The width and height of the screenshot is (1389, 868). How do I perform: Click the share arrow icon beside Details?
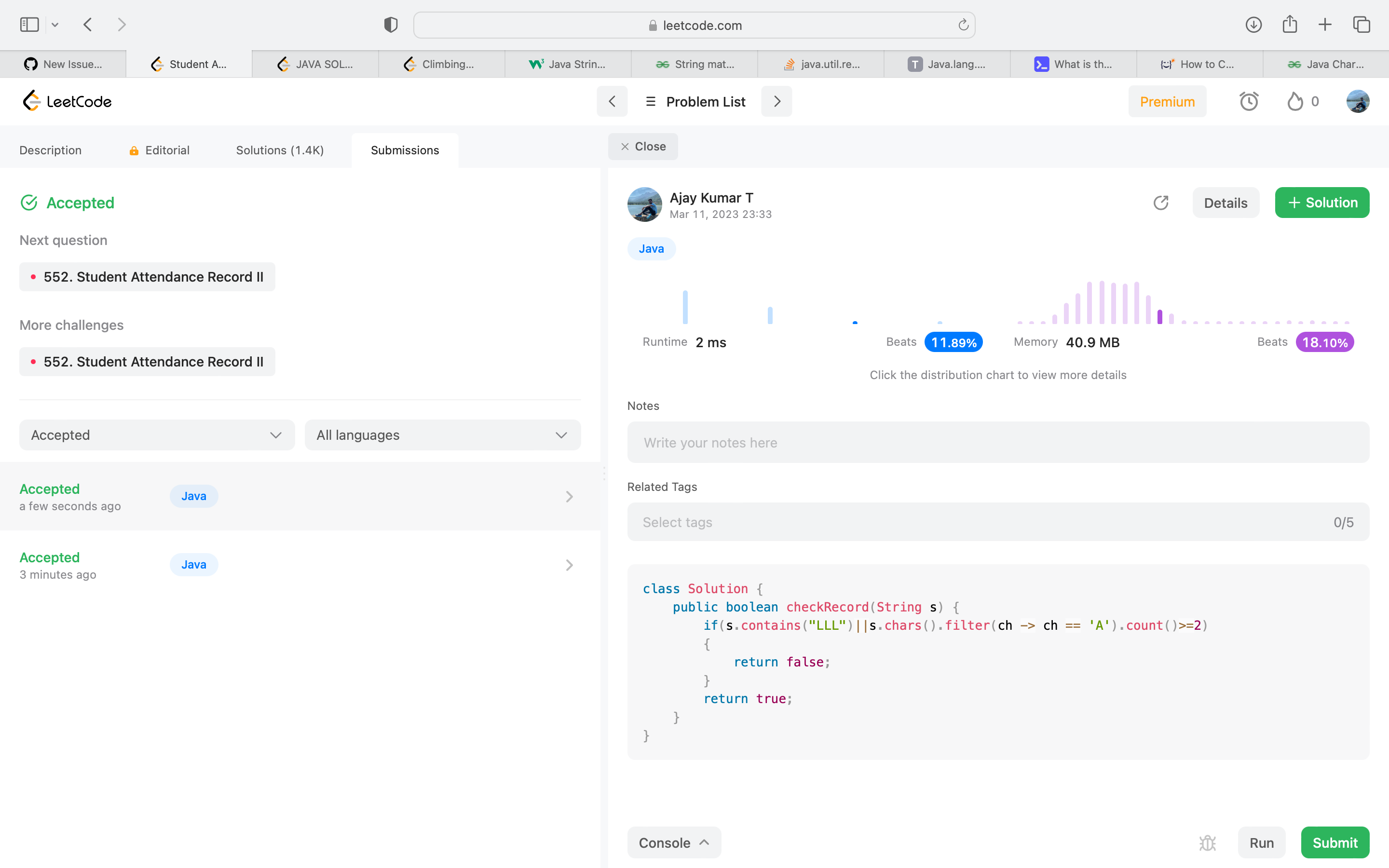pos(1160,203)
